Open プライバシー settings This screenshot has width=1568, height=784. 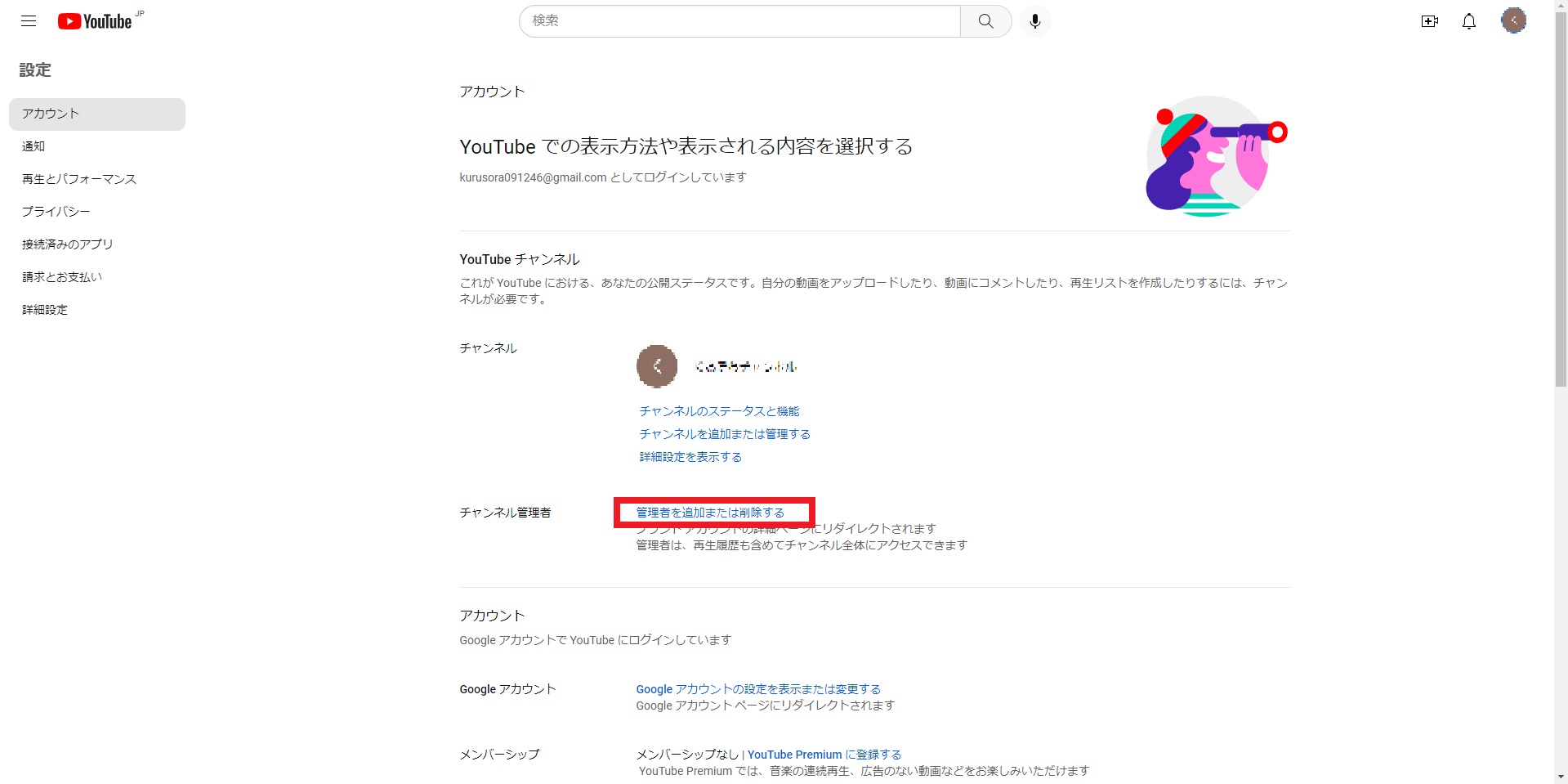pos(56,212)
